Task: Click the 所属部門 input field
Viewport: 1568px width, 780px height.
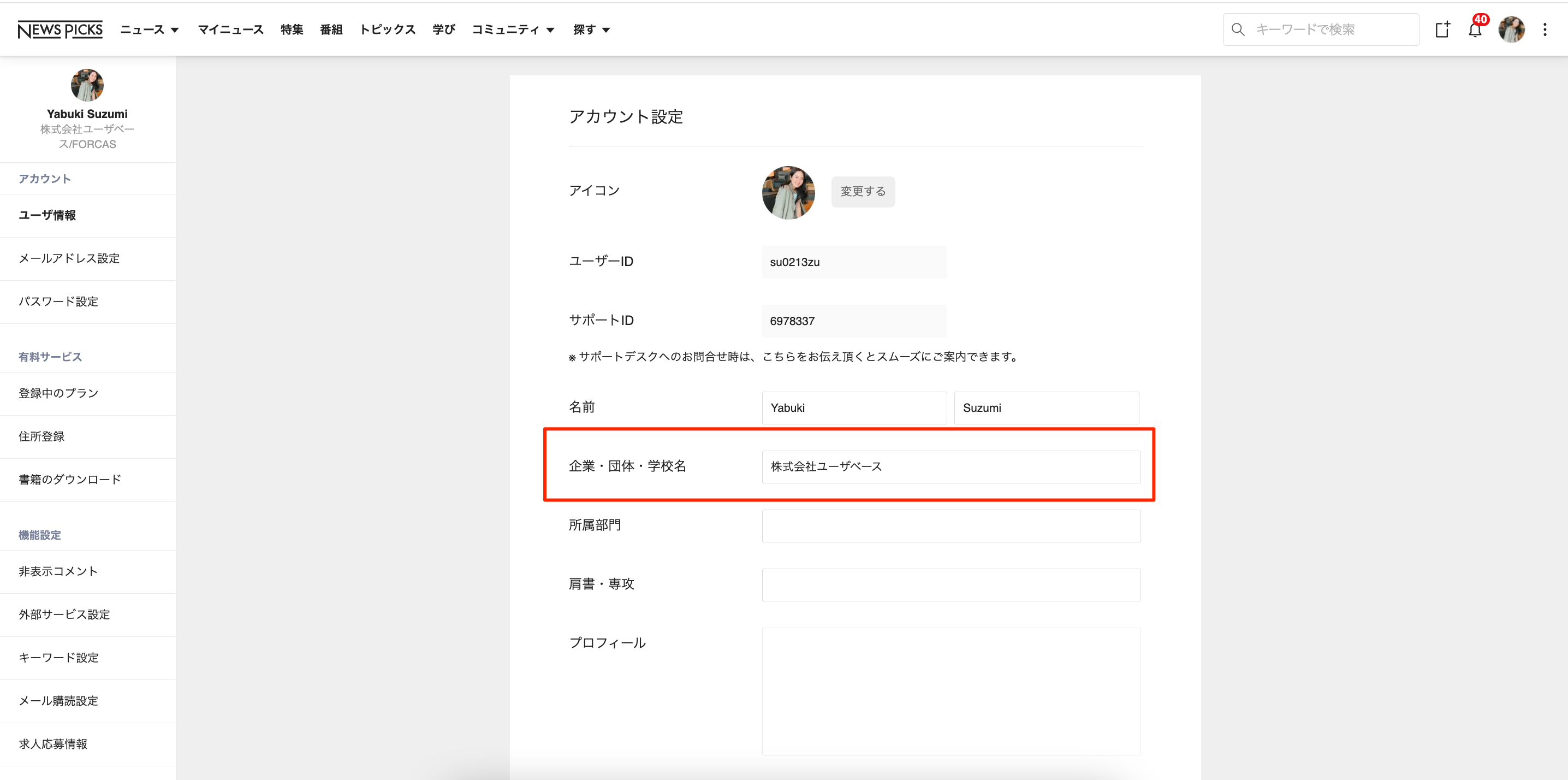Action: (951, 525)
